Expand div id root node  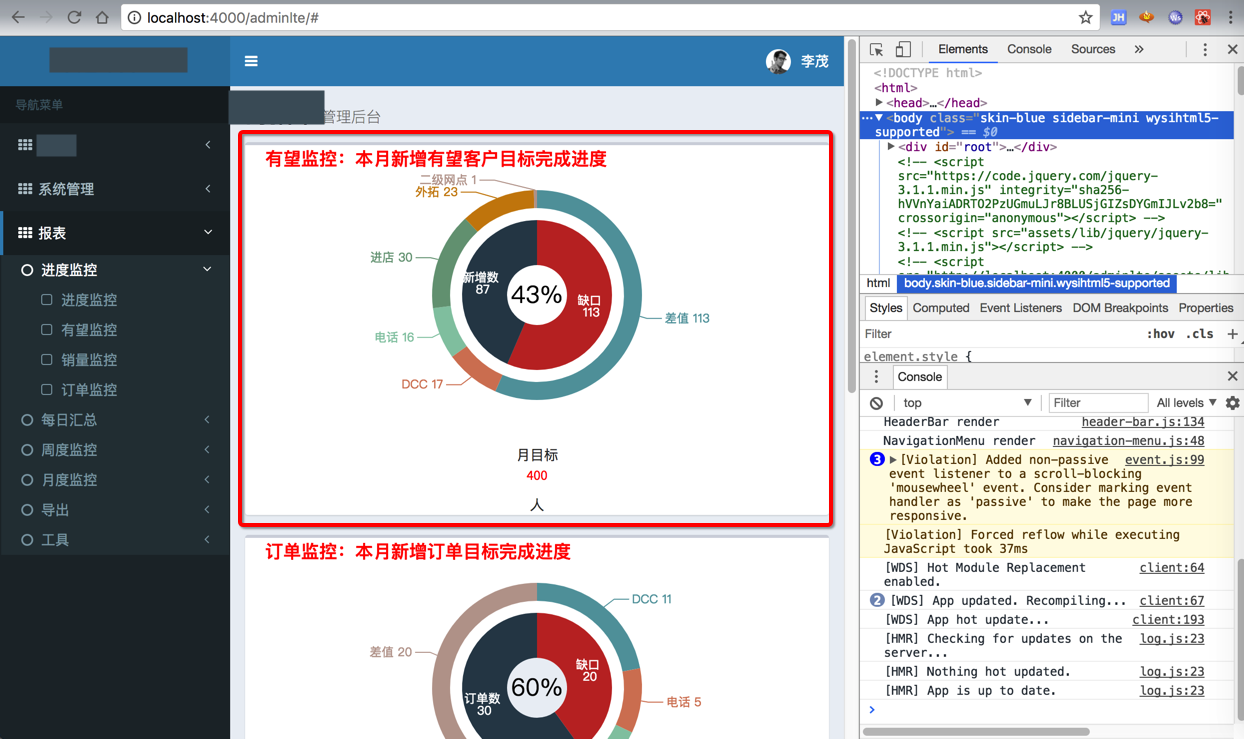(x=891, y=147)
